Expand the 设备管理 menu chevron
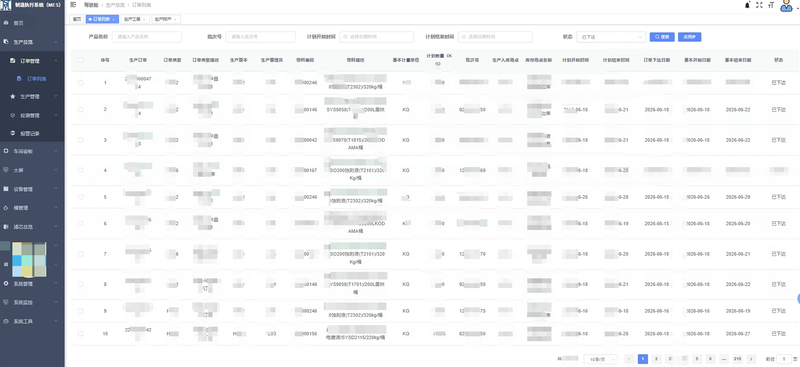This screenshot has width=800, height=367. 56,189
